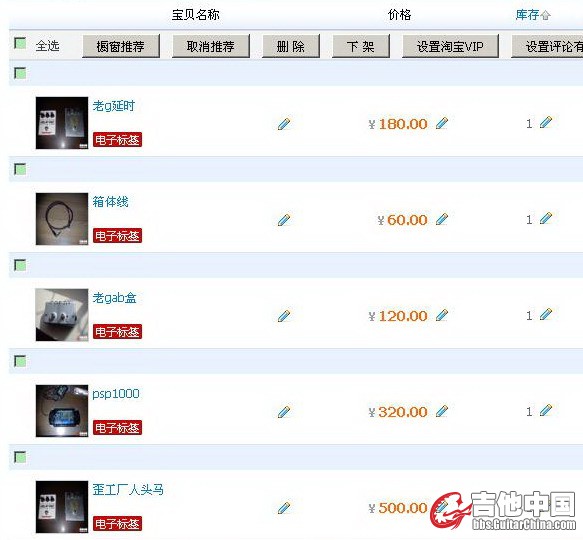Click the 下架 button
Image resolution: width=583 pixels, height=540 pixels.
pyautogui.click(x=361, y=46)
